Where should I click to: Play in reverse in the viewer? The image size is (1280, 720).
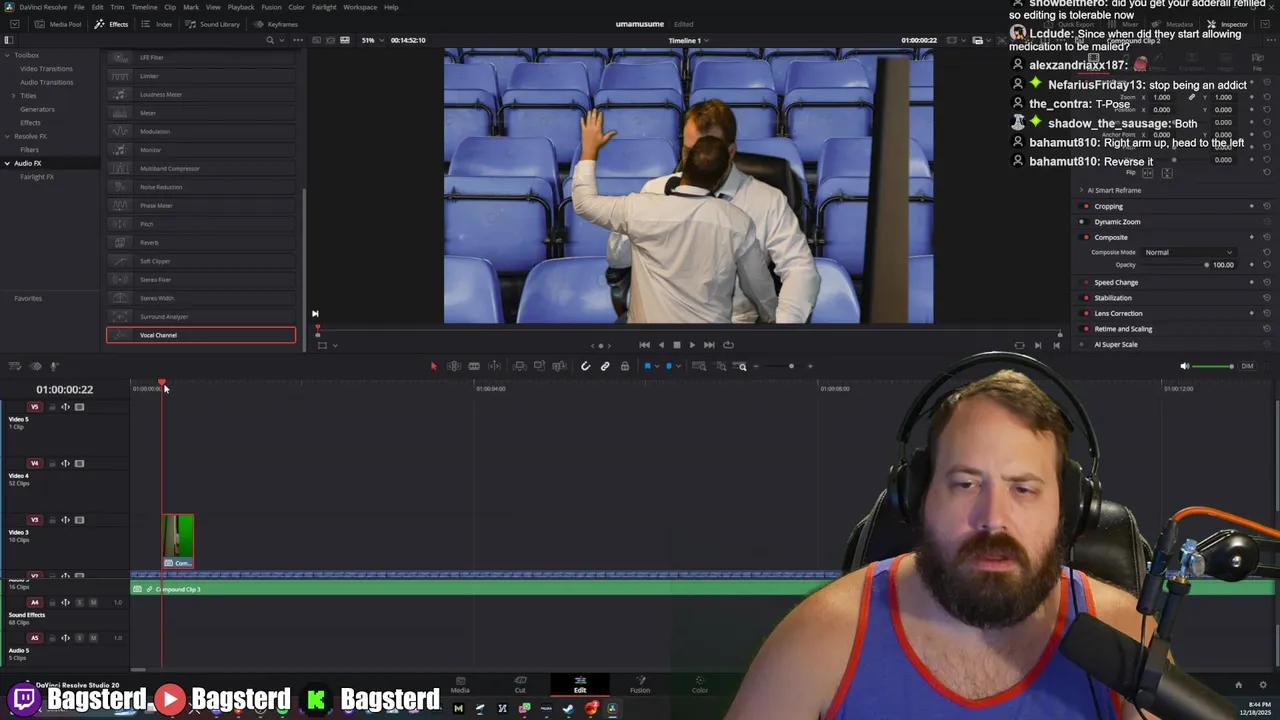pyautogui.click(x=660, y=345)
